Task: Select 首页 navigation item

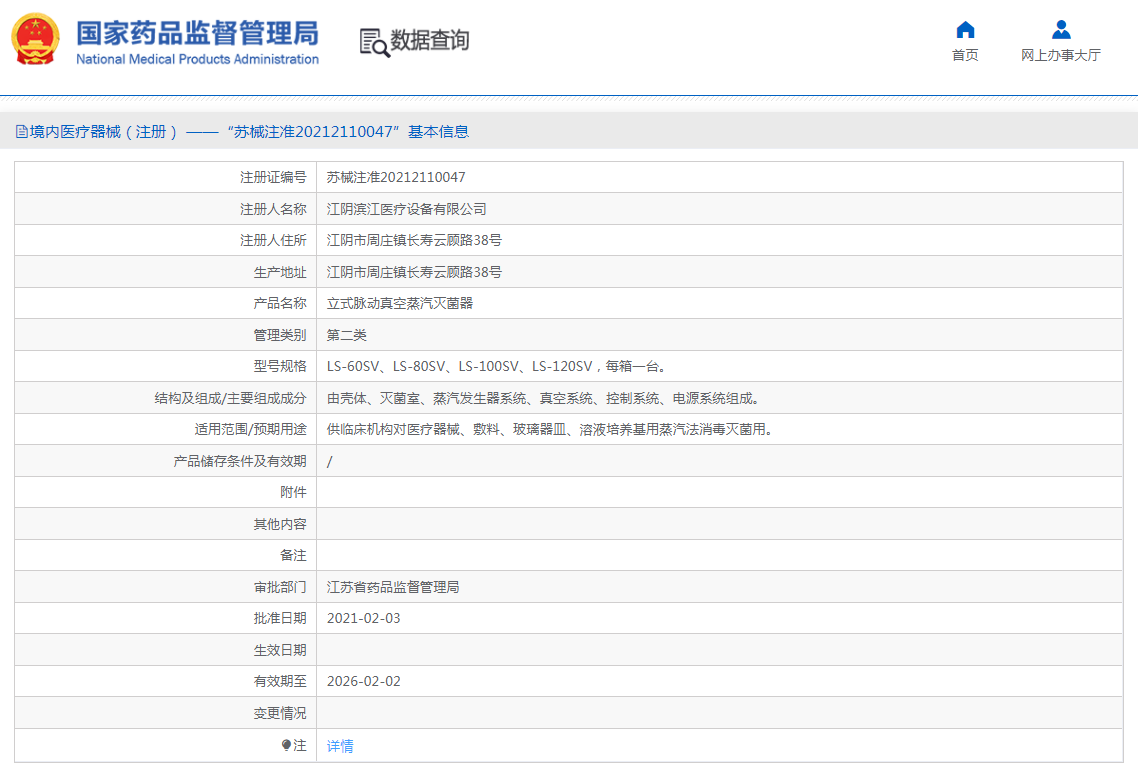Action: pos(964,55)
